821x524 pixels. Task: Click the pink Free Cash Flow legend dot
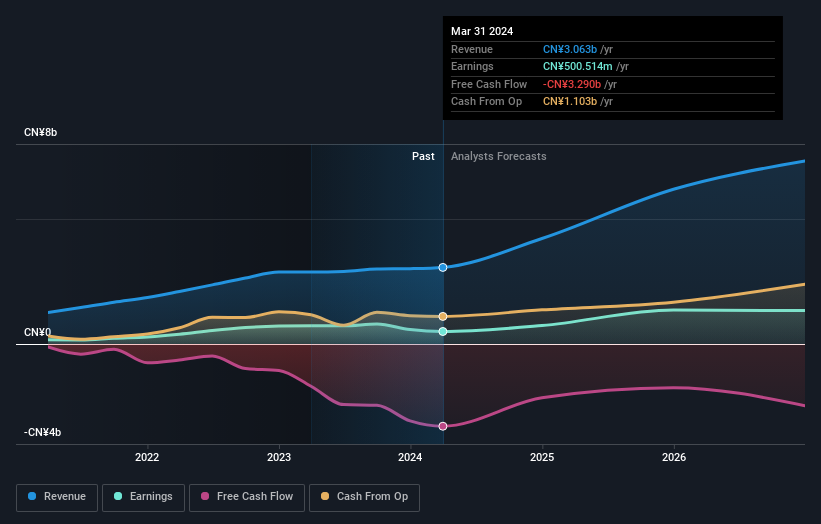tap(205, 496)
